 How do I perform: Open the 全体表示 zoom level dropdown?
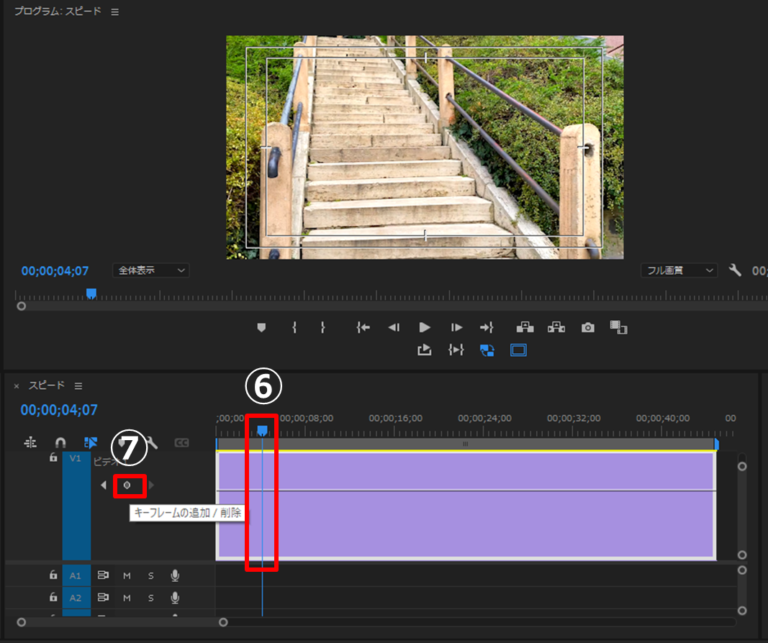tap(151, 270)
